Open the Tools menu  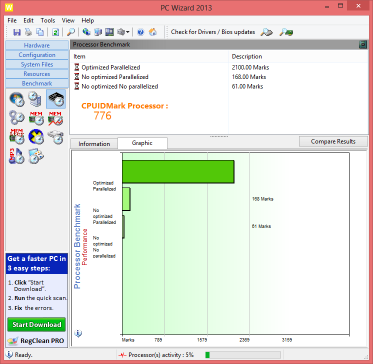click(x=48, y=20)
